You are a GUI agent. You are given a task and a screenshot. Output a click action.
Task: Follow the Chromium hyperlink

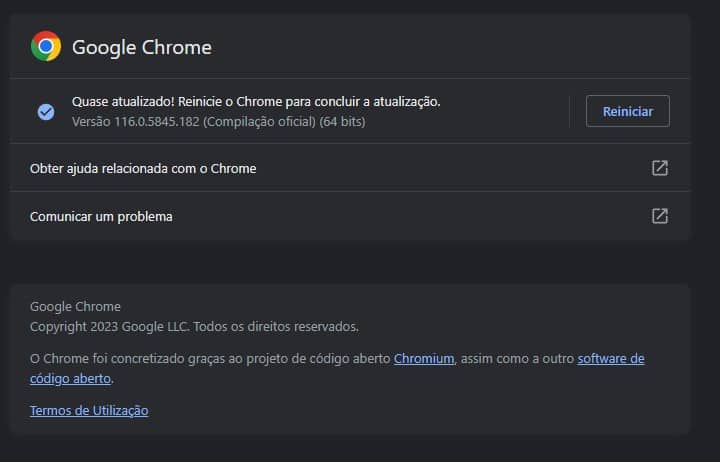pyautogui.click(x=424, y=359)
